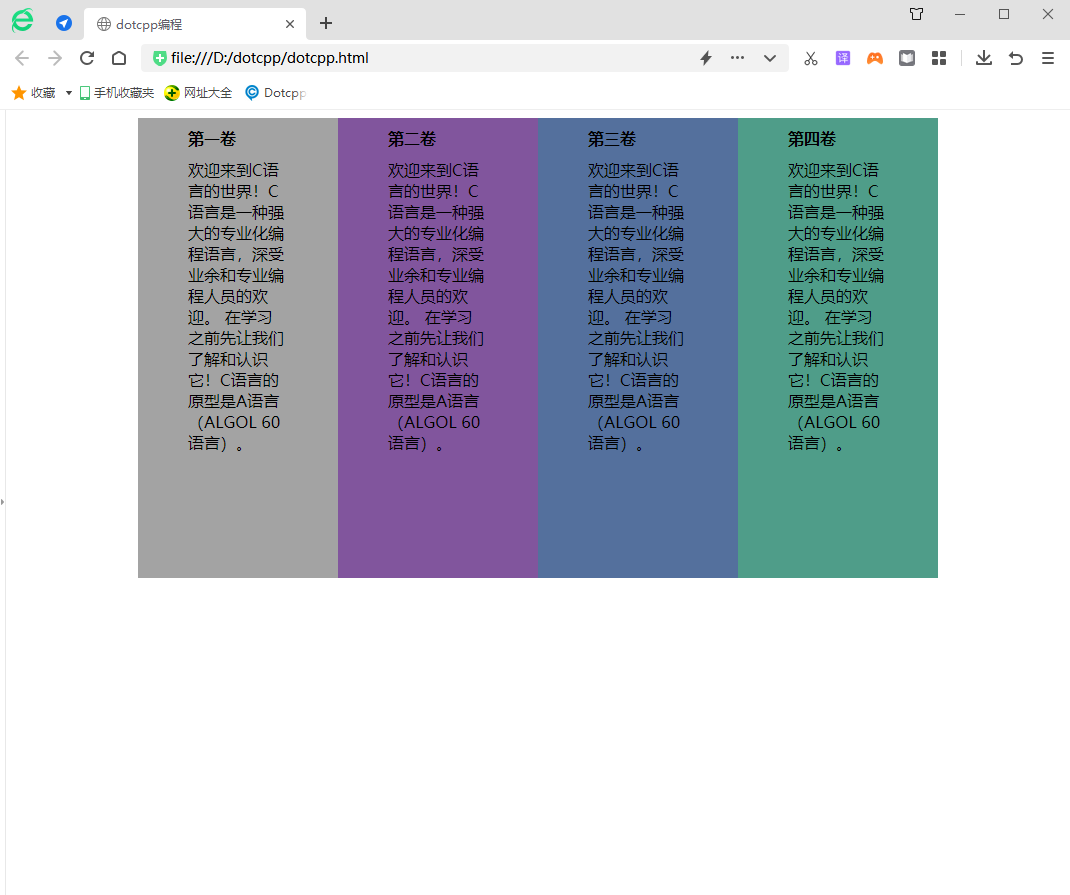Click the scissors screenshot tool icon
The image size is (1070, 895).
[x=810, y=58]
